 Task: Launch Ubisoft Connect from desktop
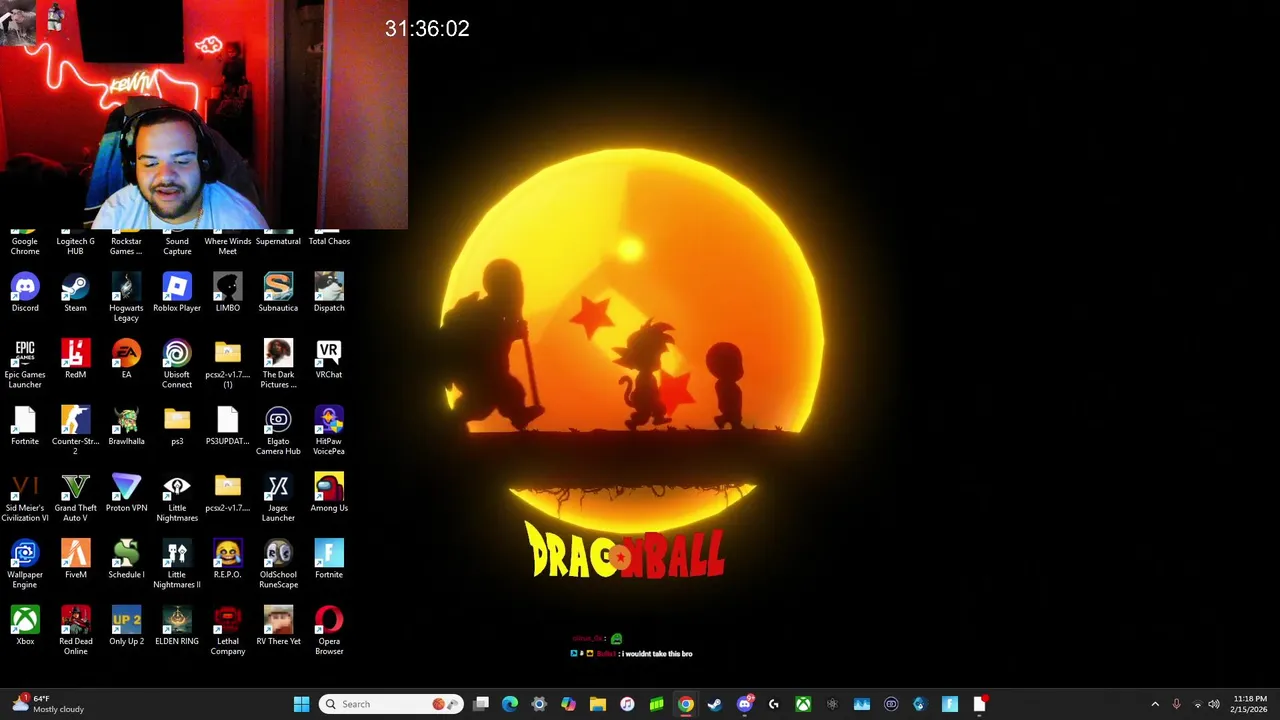coord(177,364)
